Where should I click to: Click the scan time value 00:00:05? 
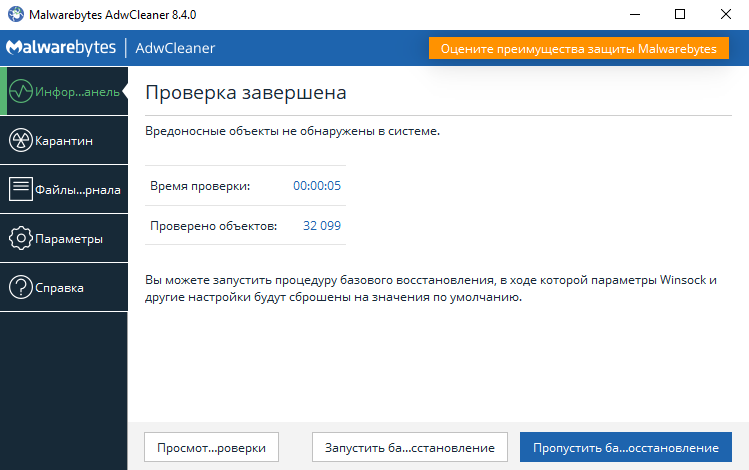pos(317,186)
